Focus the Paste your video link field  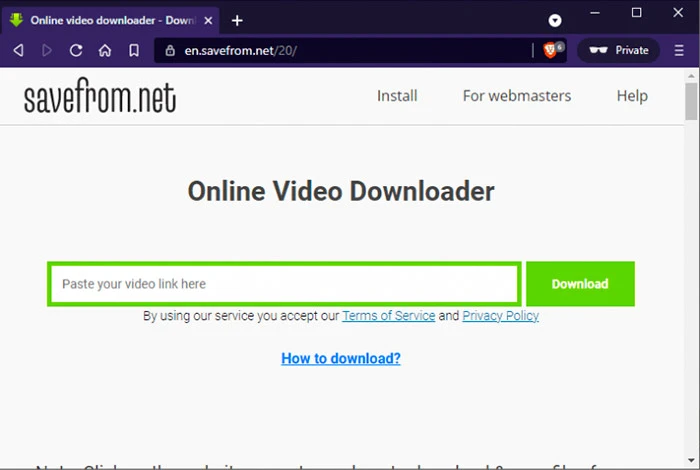(284, 284)
